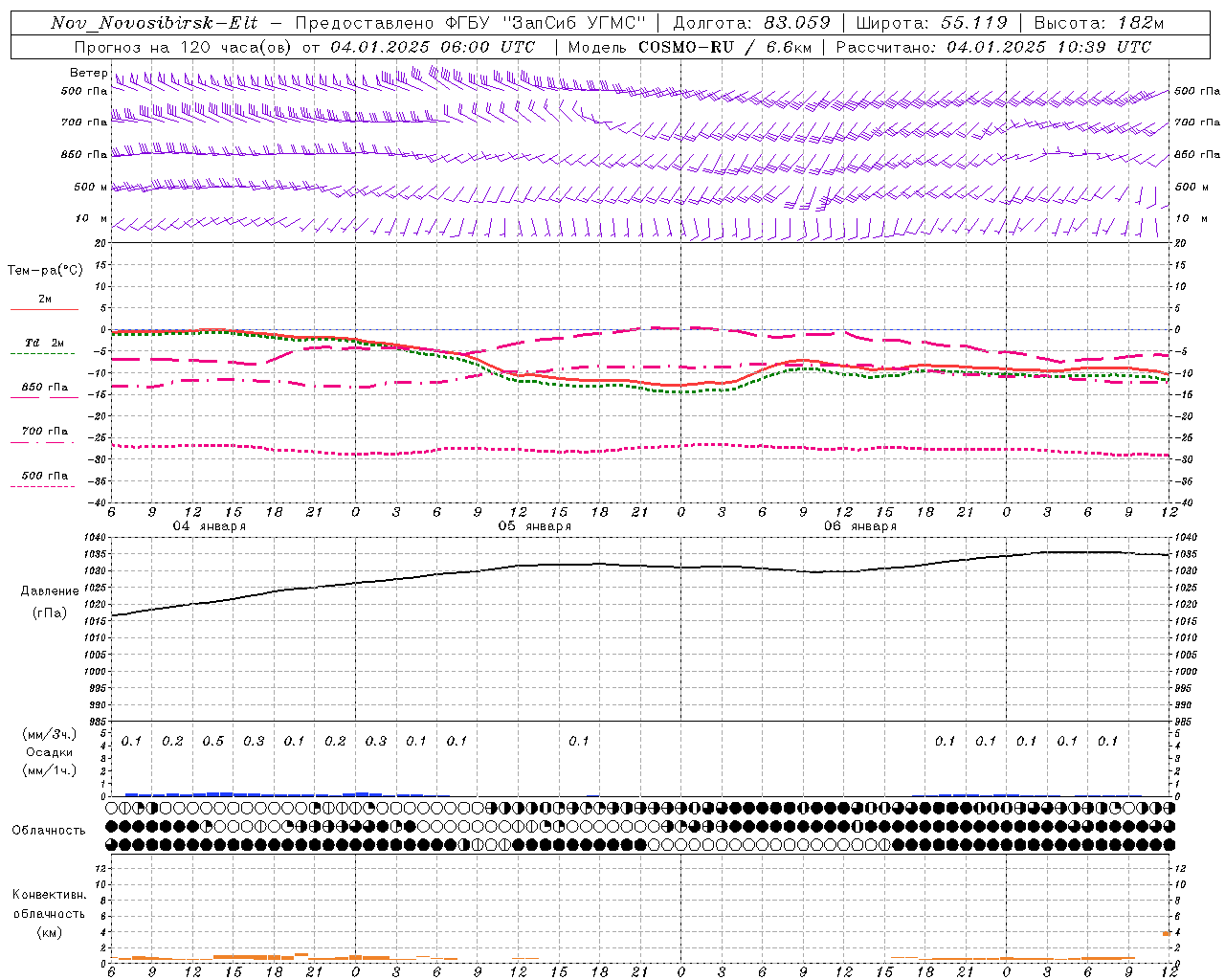
Task: Click the date label 04 января
Action: [209, 526]
